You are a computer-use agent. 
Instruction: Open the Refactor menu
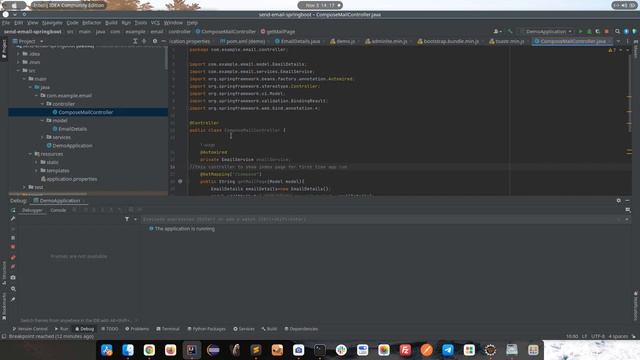(91, 23)
